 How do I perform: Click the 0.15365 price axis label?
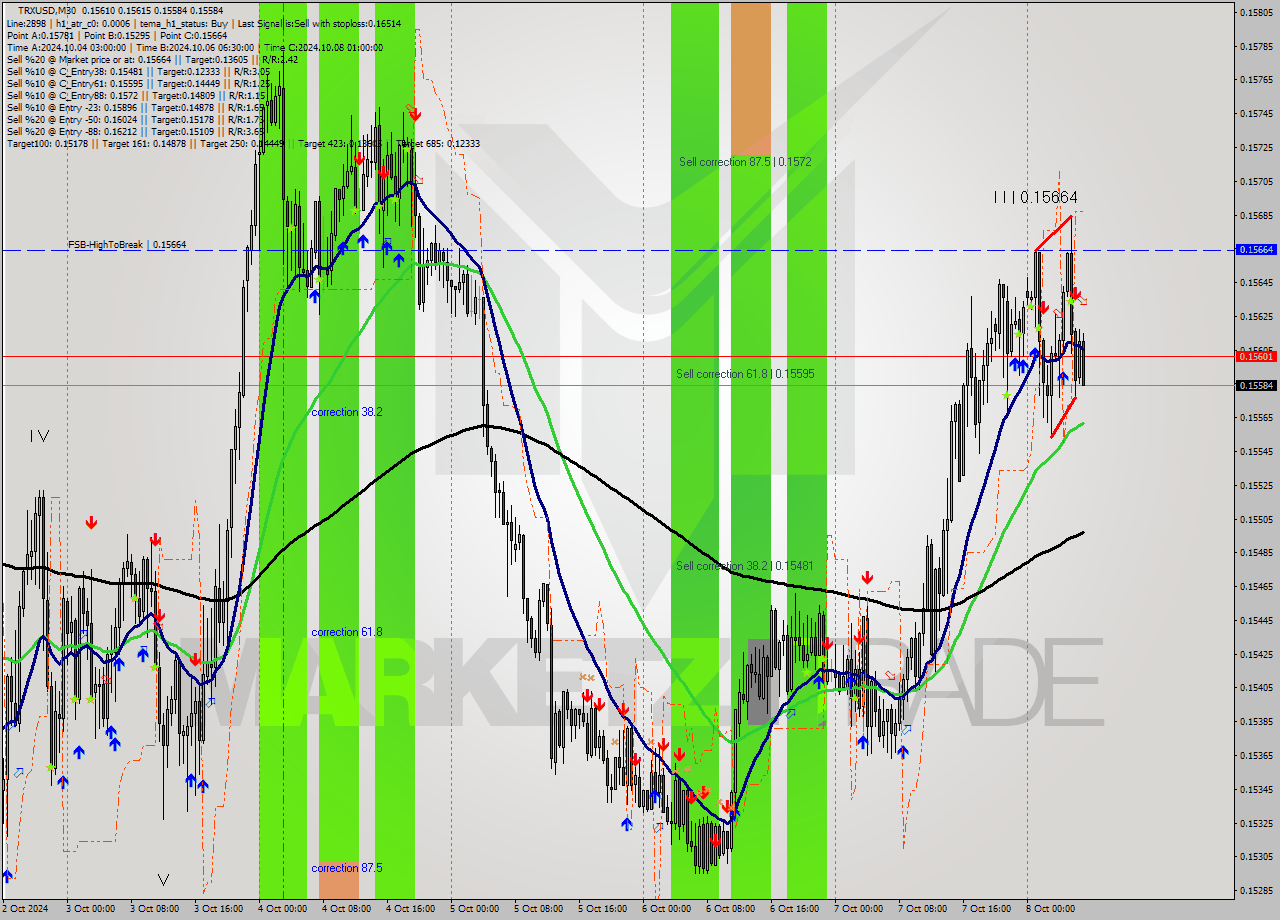pyautogui.click(x=1255, y=755)
